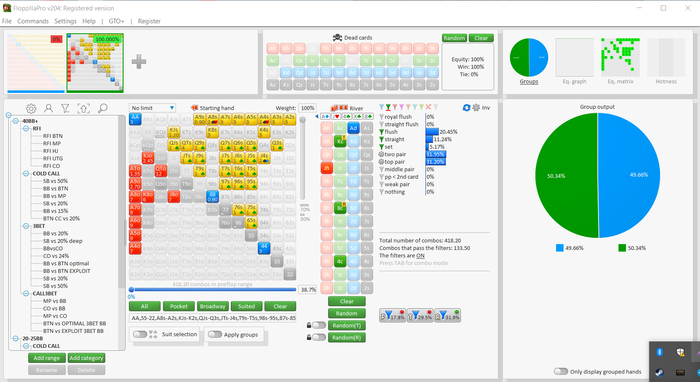
Task: Click the saved filter button showing 17.8%
Action: coord(392,316)
